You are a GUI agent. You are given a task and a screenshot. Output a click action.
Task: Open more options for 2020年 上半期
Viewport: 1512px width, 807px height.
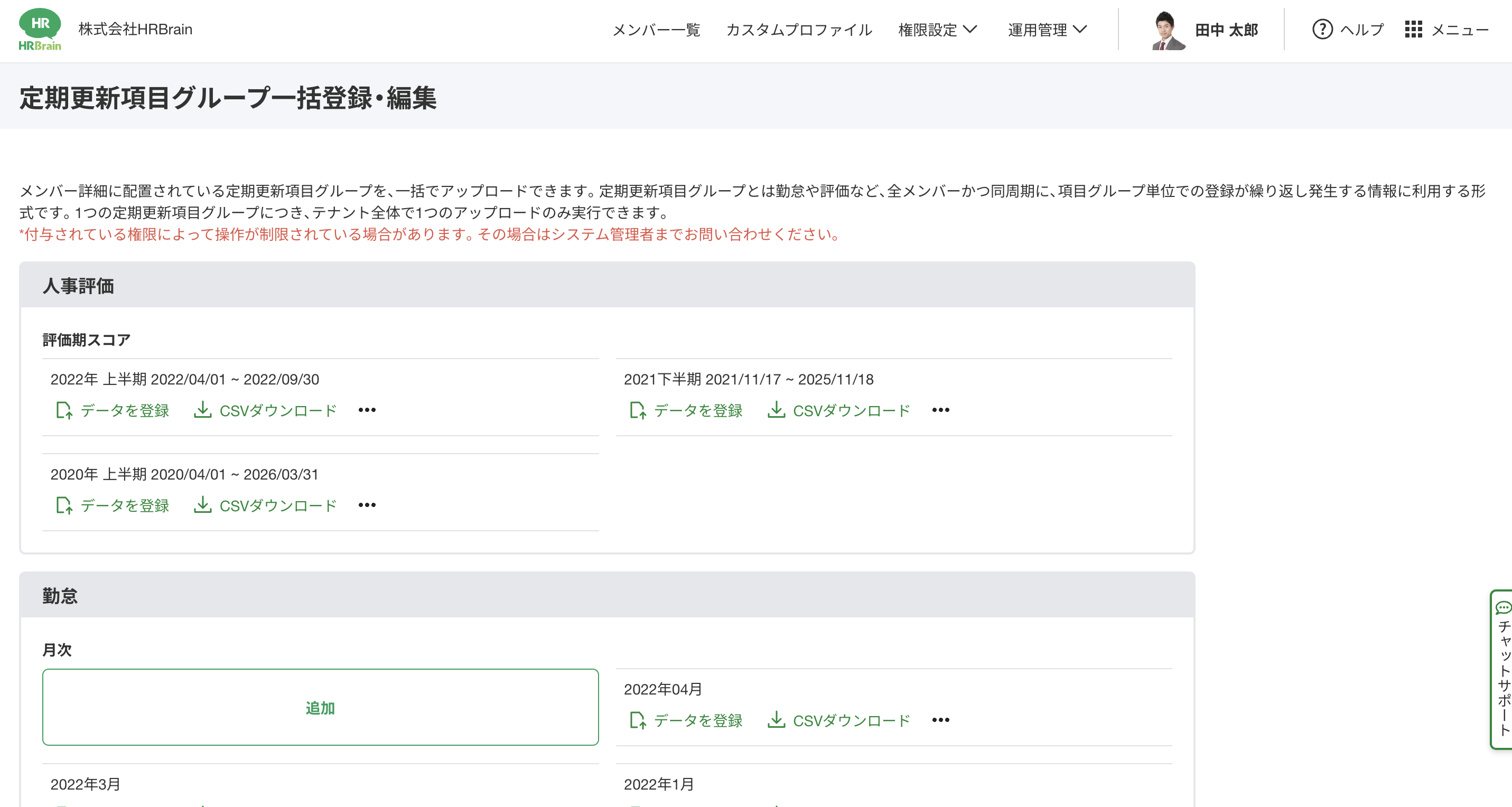click(367, 505)
